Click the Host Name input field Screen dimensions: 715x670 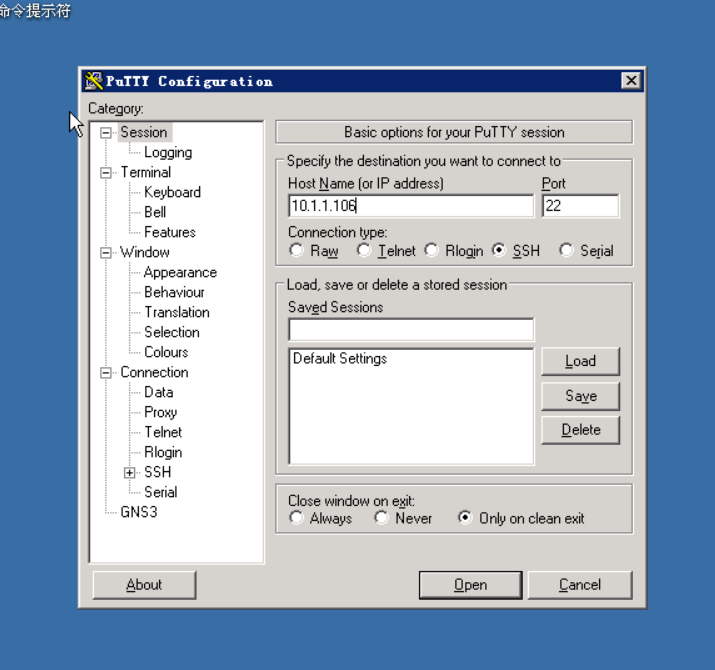[x=411, y=206]
